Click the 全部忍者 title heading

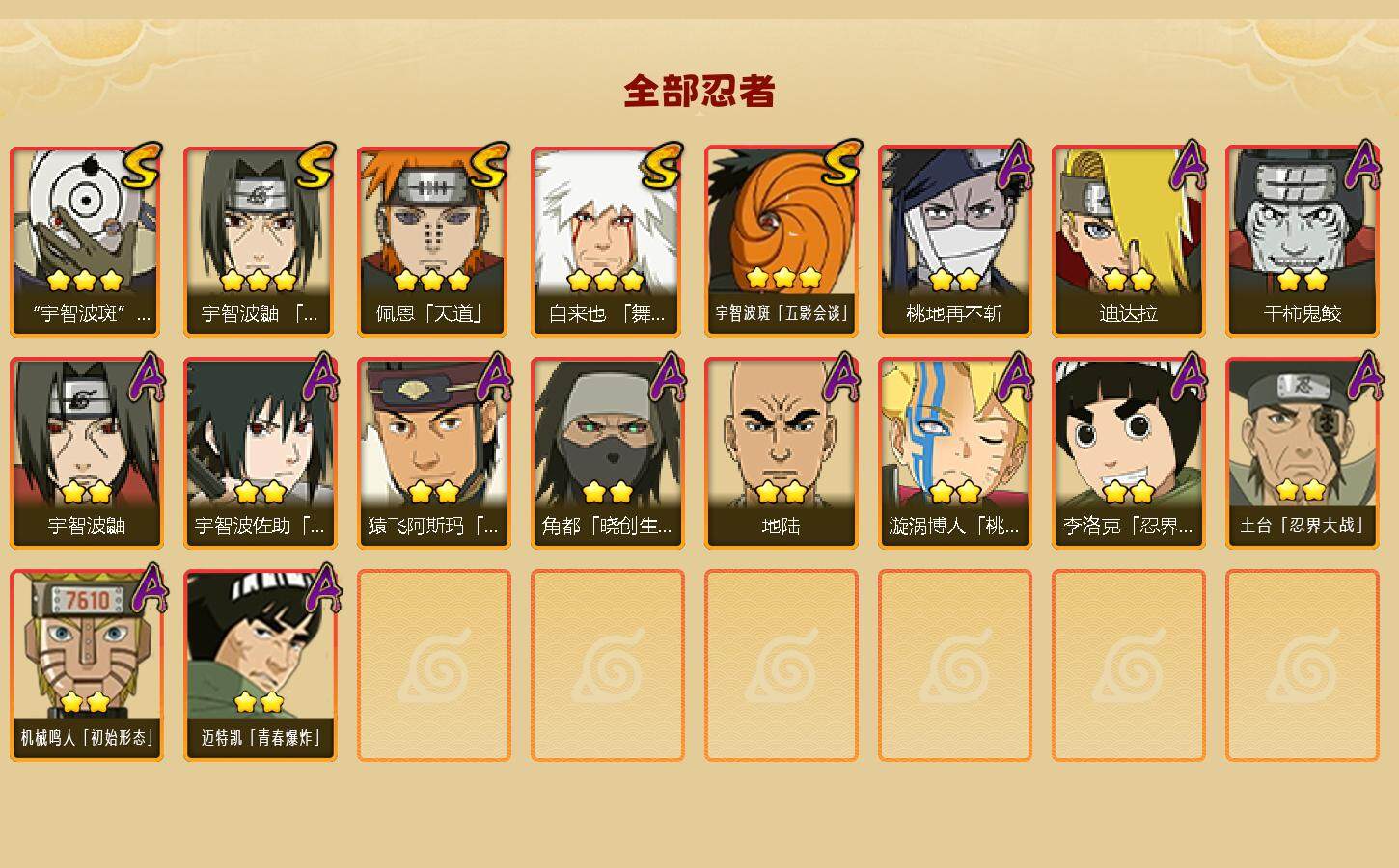pos(699,91)
